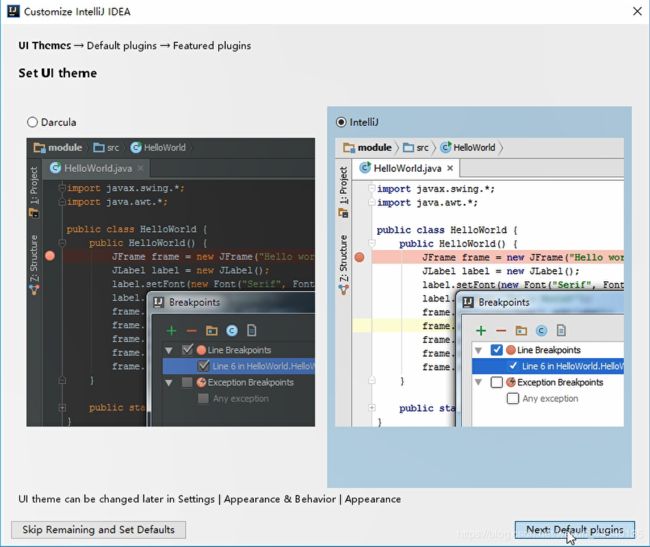
Task: Toggle Exception Breakpoints checkbox in Darcula preview
Action: 187,382
